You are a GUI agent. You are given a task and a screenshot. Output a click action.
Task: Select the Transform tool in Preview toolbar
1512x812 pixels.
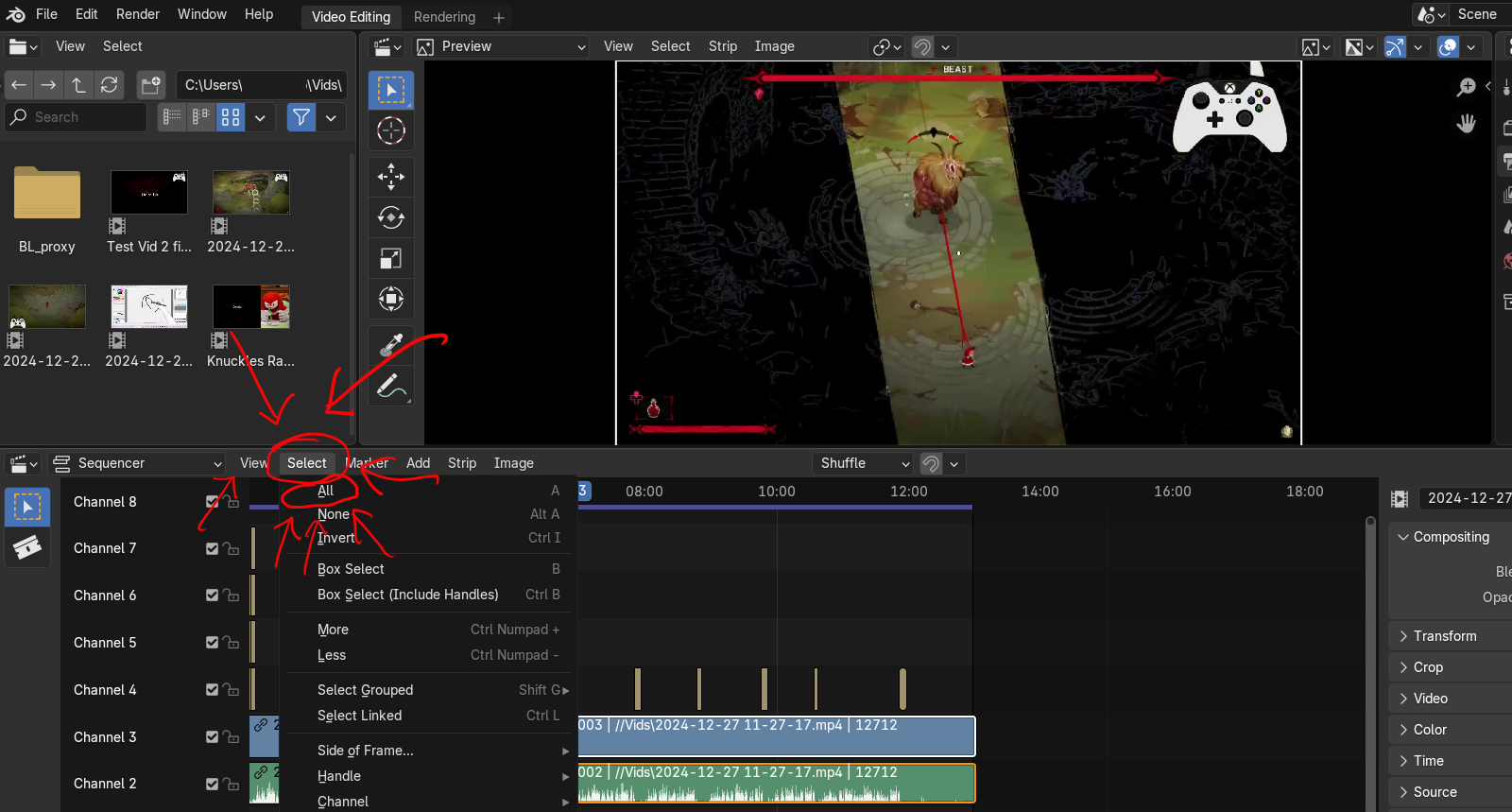[x=391, y=299]
